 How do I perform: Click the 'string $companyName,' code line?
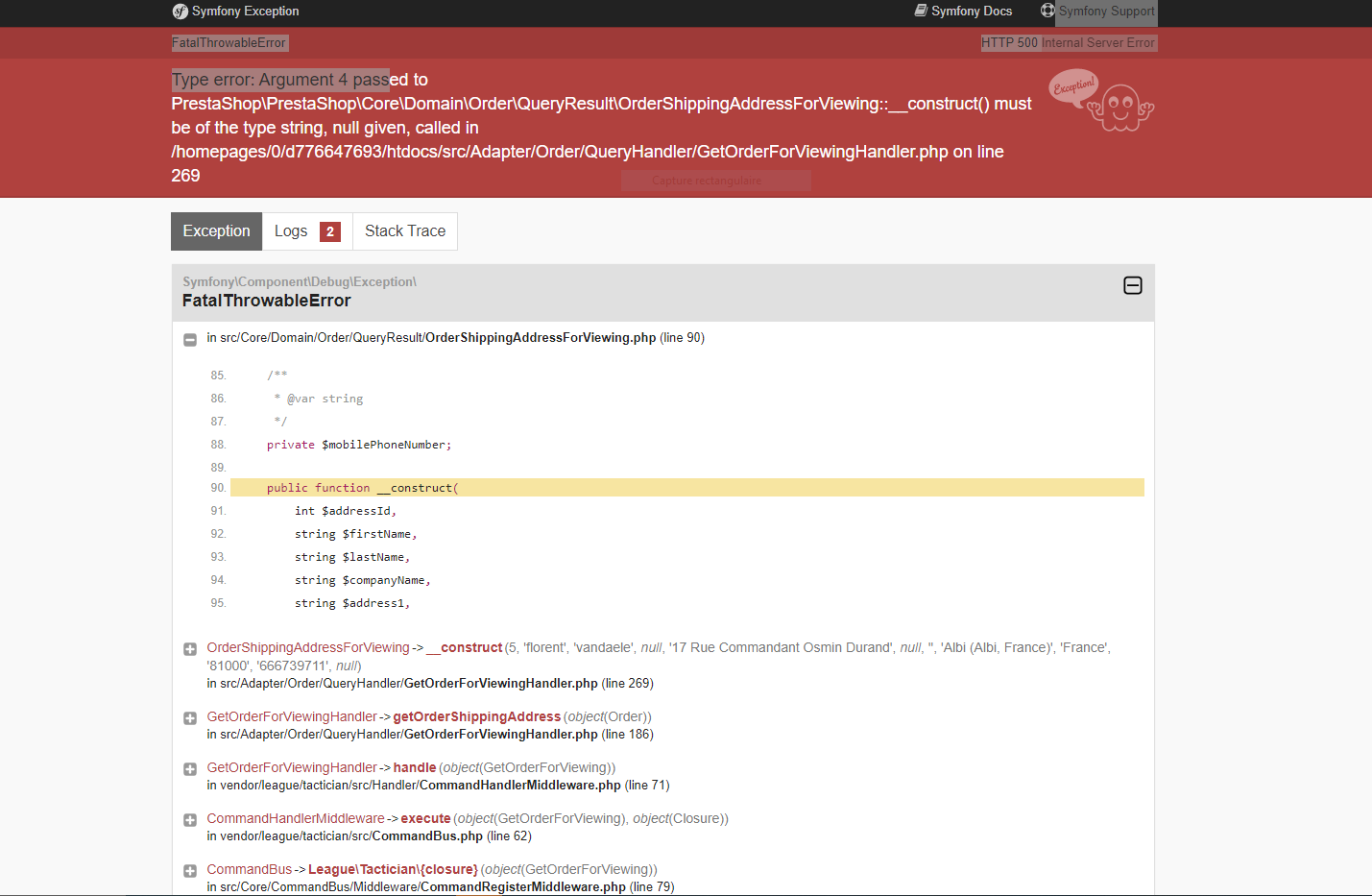point(363,580)
